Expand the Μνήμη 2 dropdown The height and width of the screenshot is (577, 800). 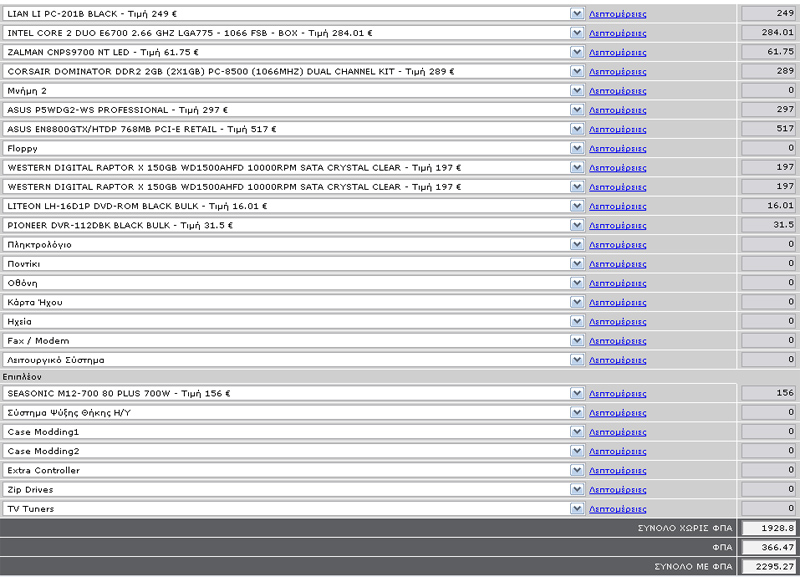point(577,91)
